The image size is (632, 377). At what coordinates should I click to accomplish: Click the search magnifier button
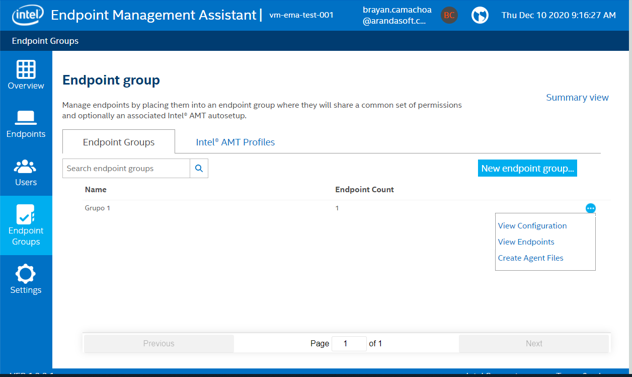click(x=199, y=168)
